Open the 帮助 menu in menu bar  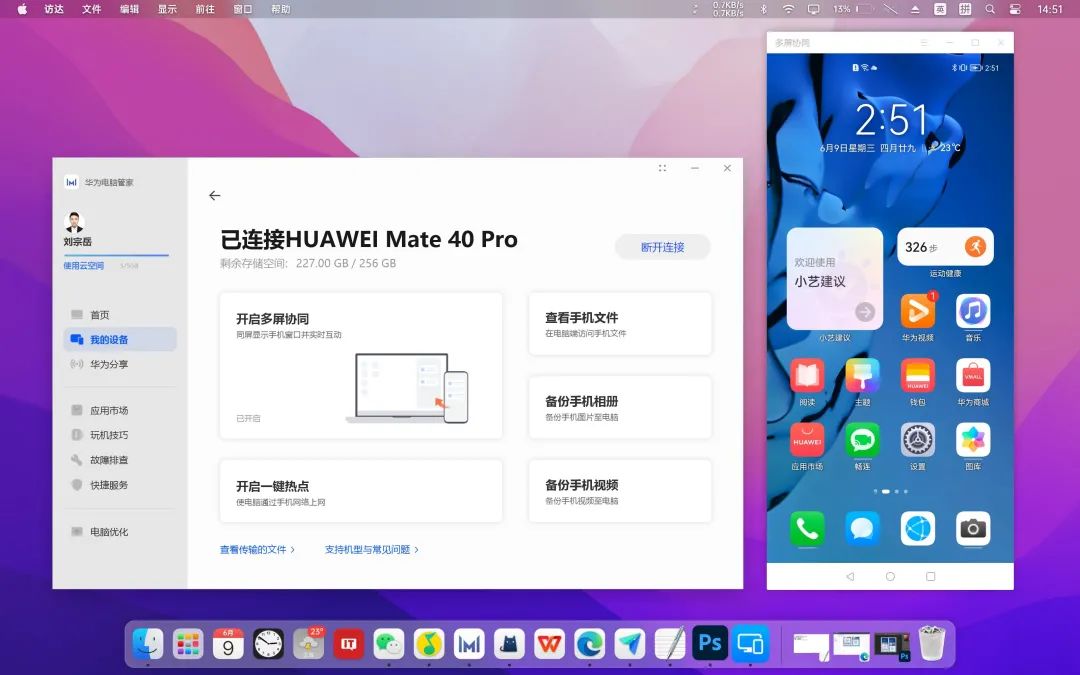[x=280, y=9]
